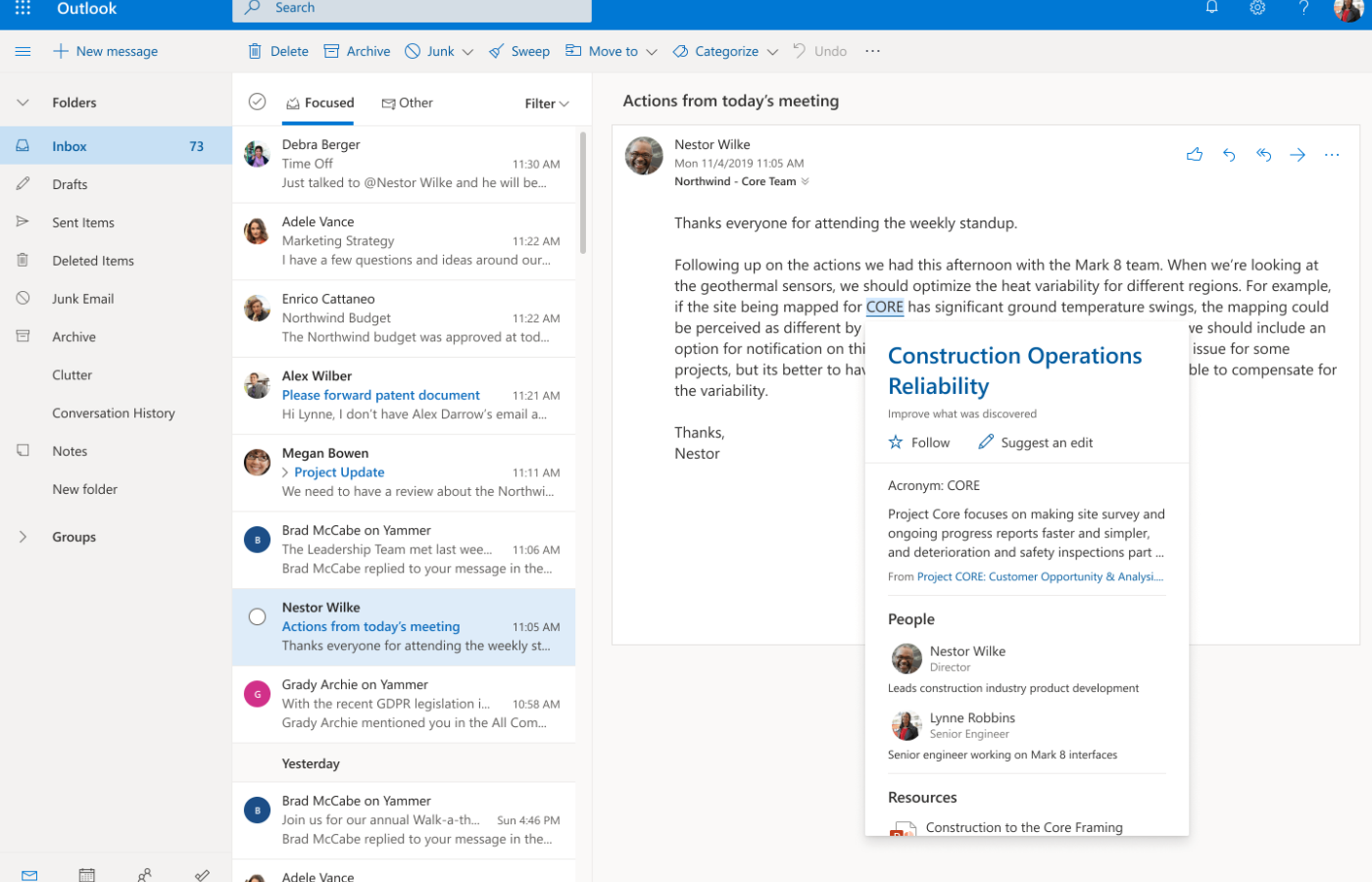Open the Project CORE source link
The width and height of the screenshot is (1372, 882).
click(x=1039, y=577)
